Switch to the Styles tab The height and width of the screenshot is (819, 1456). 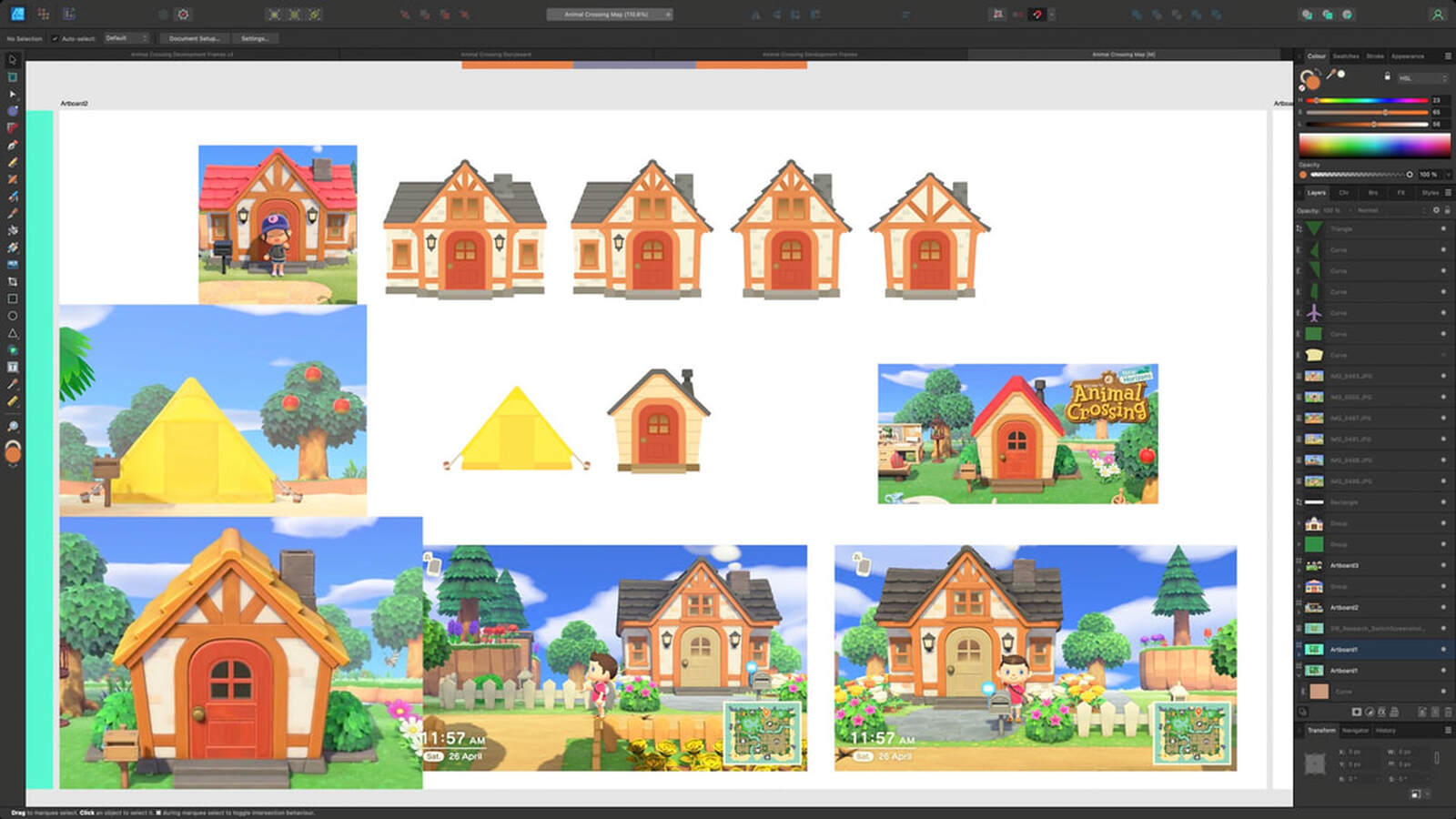1431,192
